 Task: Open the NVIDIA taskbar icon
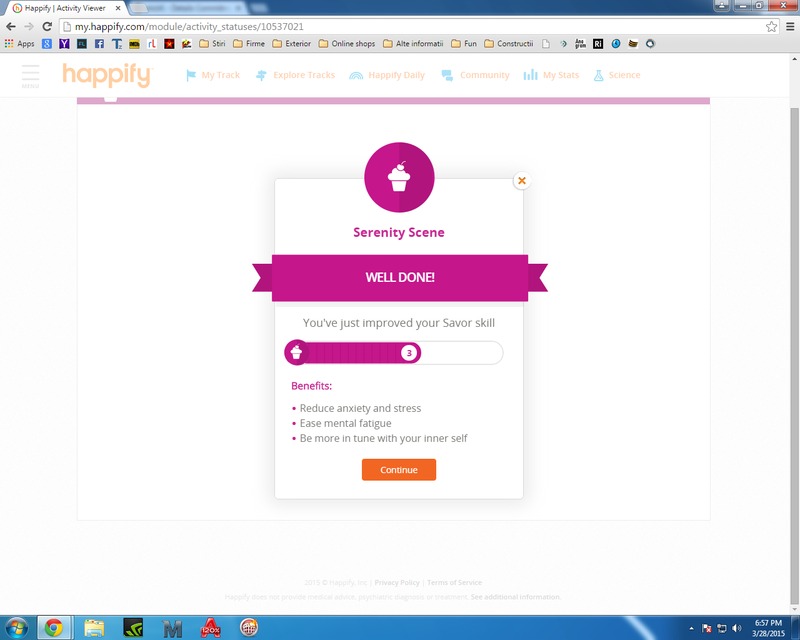(133, 628)
